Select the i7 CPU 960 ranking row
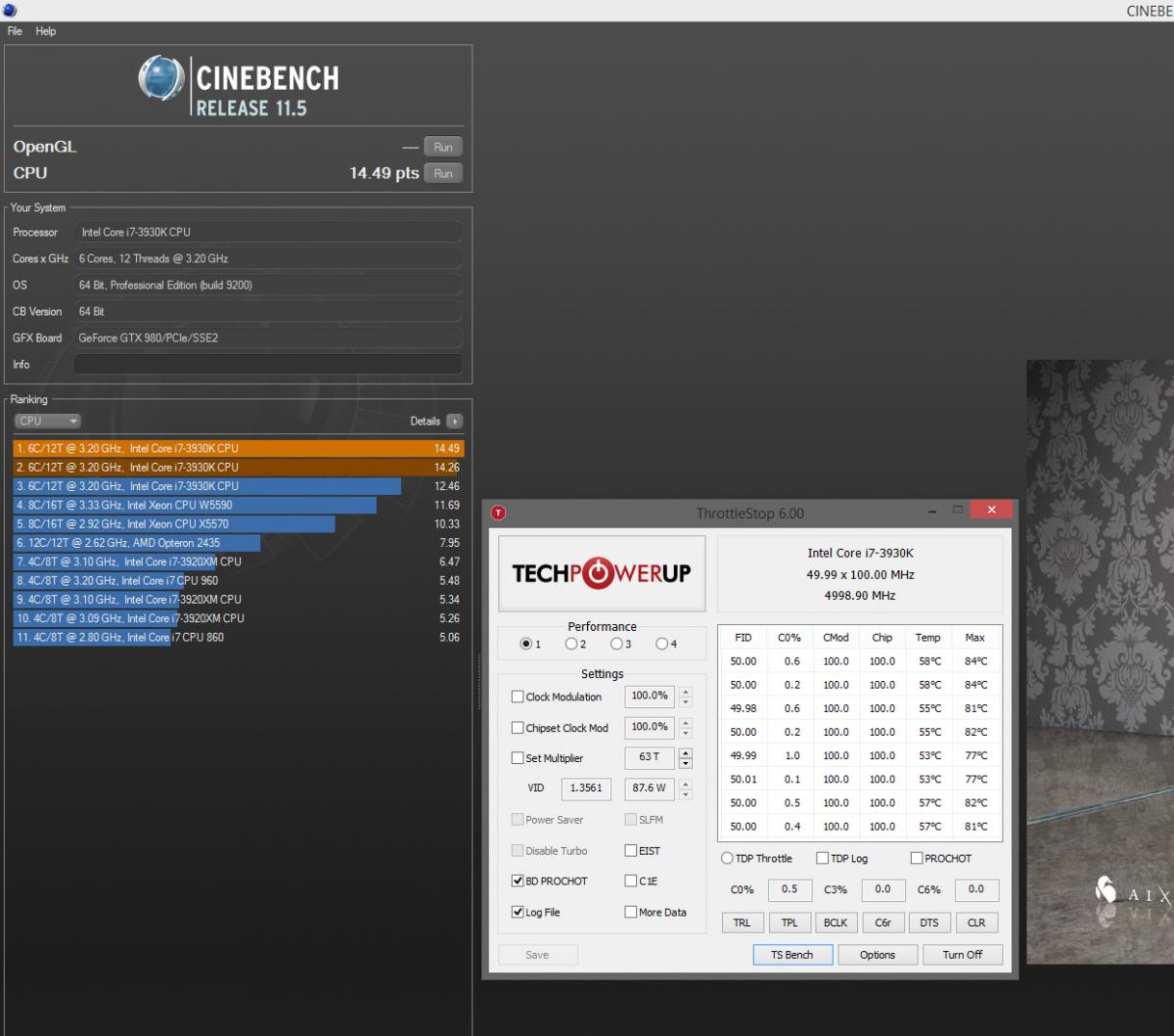This screenshot has width=1174, height=1036. [238, 580]
